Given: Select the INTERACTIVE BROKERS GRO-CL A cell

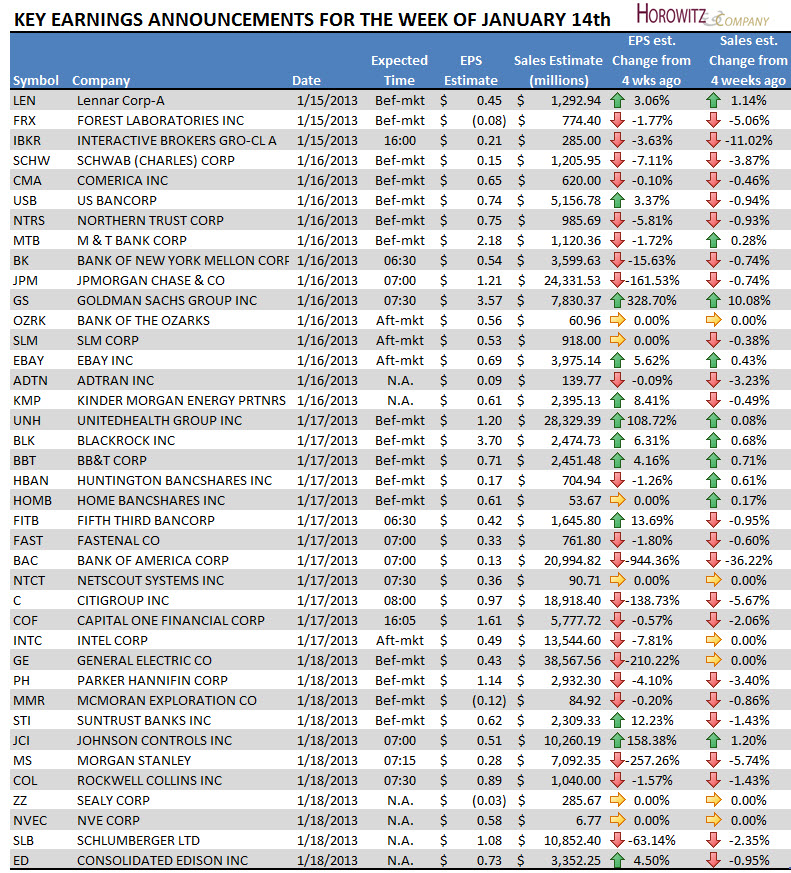Looking at the screenshot, I should (176, 141).
